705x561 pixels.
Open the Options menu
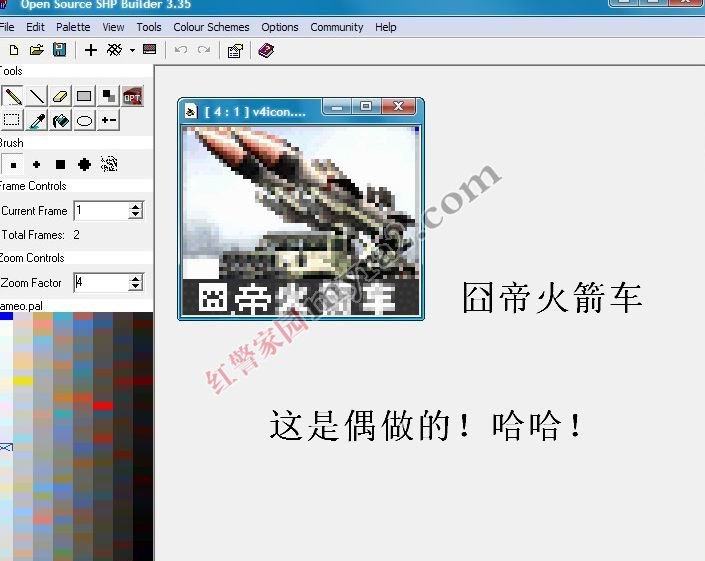tap(280, 27)
